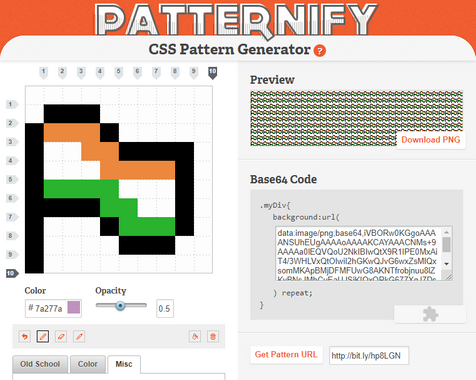
Task: Set grid width to column marker 8
Action: (x=175, y=72)
